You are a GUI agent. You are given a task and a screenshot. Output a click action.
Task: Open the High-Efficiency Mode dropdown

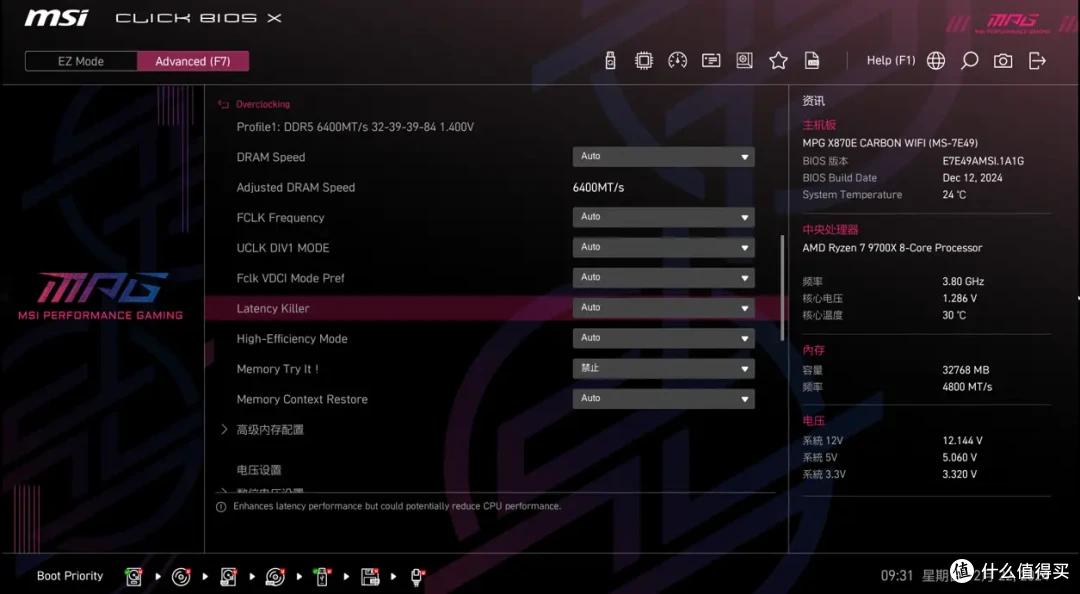click(x=663, y=339)
